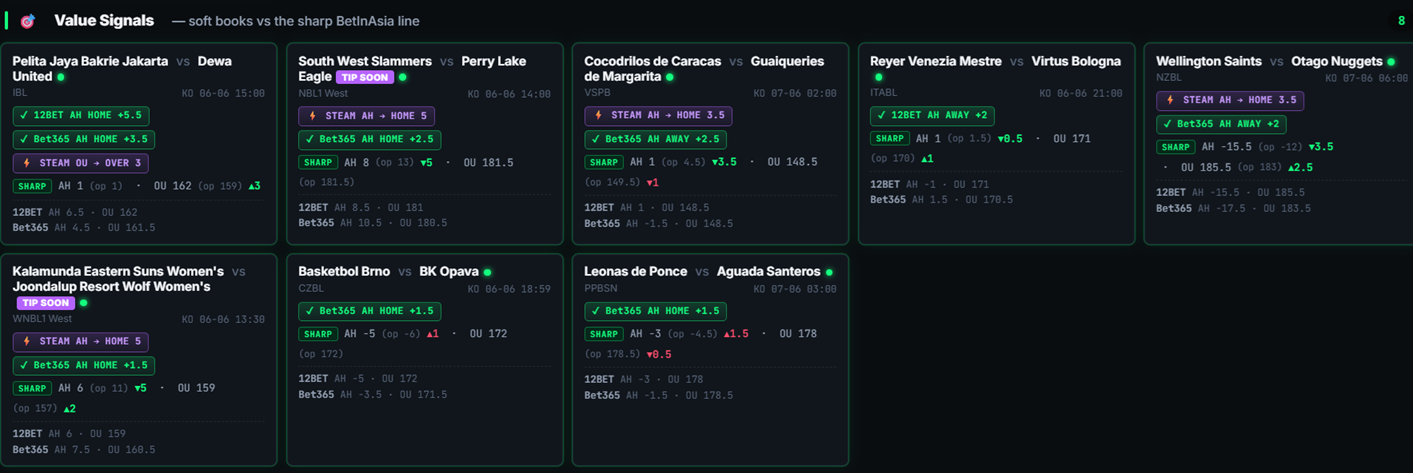Click the NBL1 West league label
This screenshot has width=1413, height=473.
click(x=324, y=93)
